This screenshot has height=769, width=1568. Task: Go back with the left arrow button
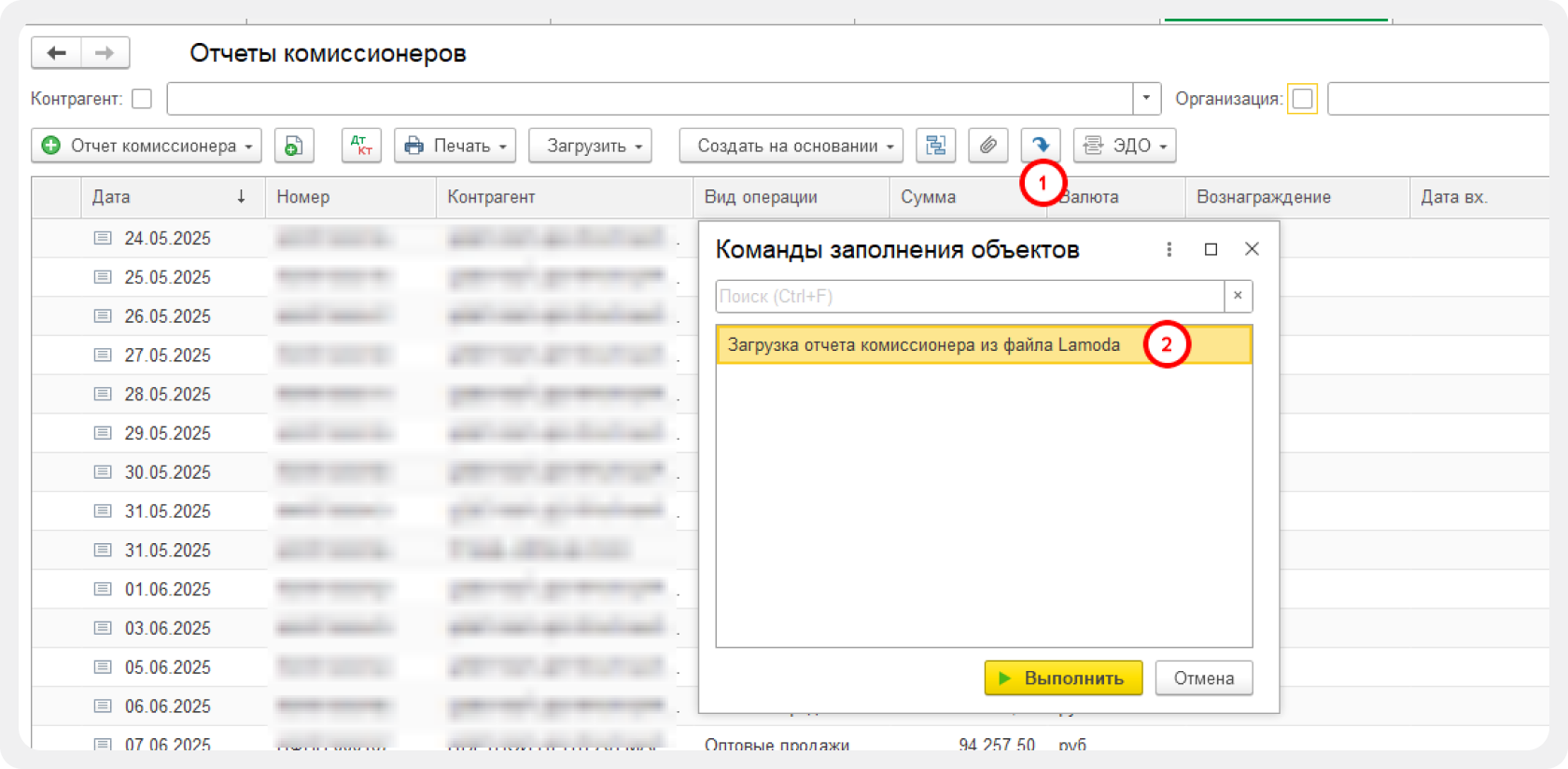56,53
